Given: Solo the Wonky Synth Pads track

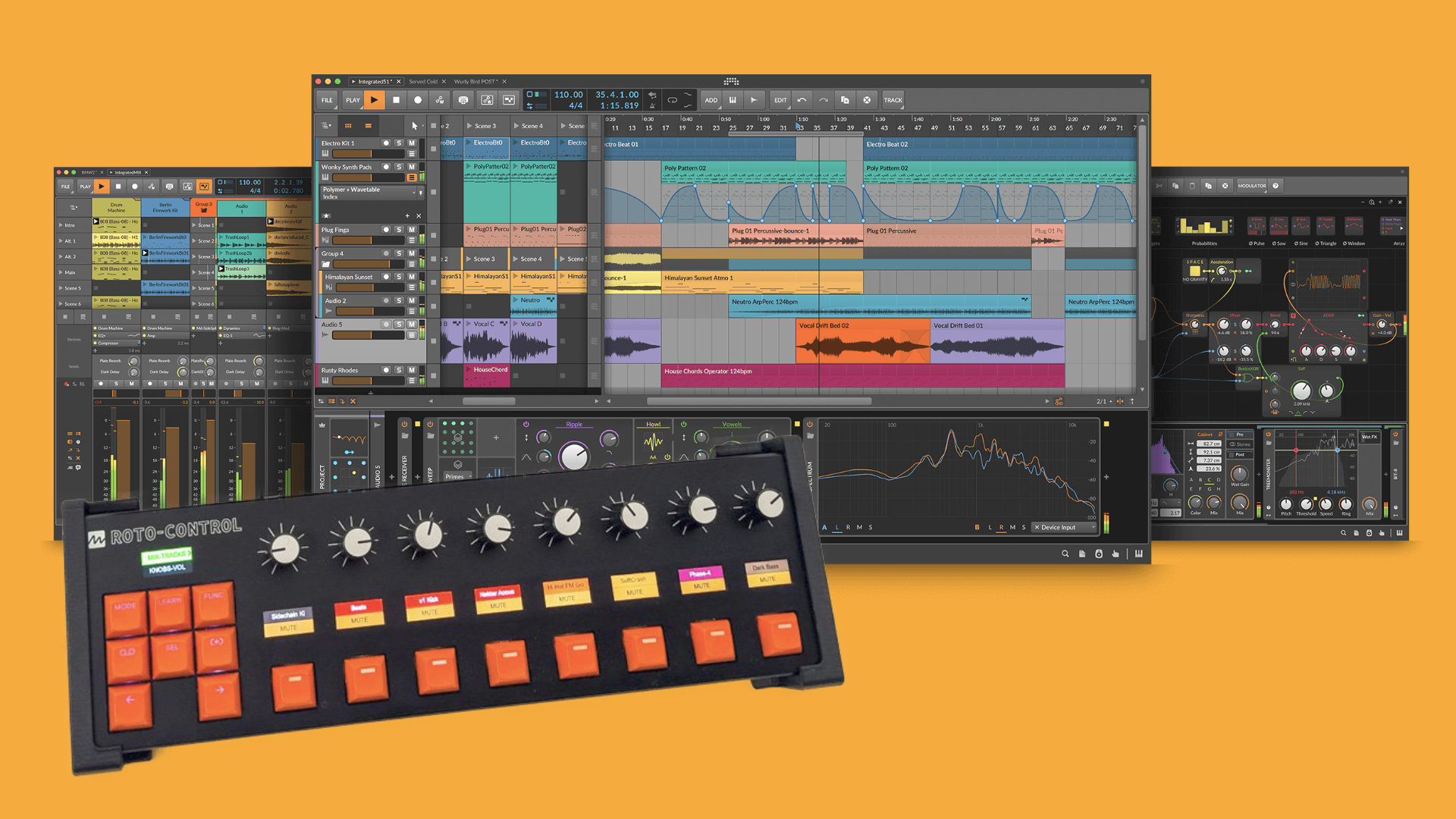Looking at the screenshot, I should 399,167.
